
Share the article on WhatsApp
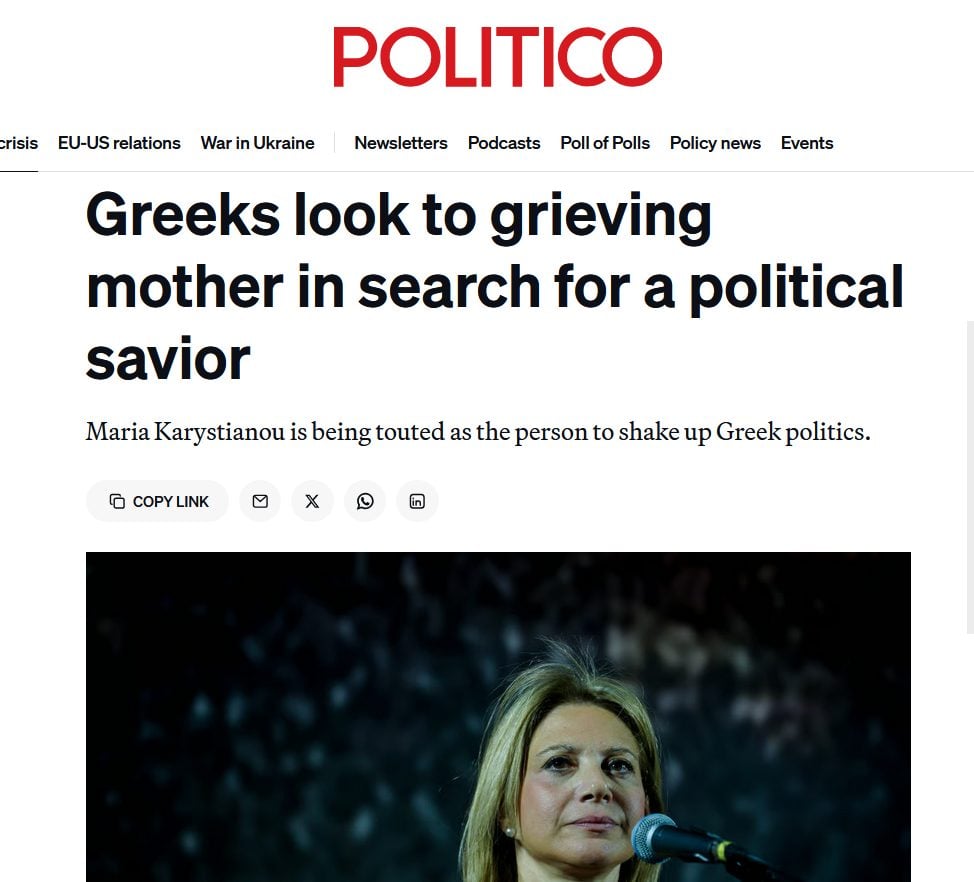click(365, 501)
